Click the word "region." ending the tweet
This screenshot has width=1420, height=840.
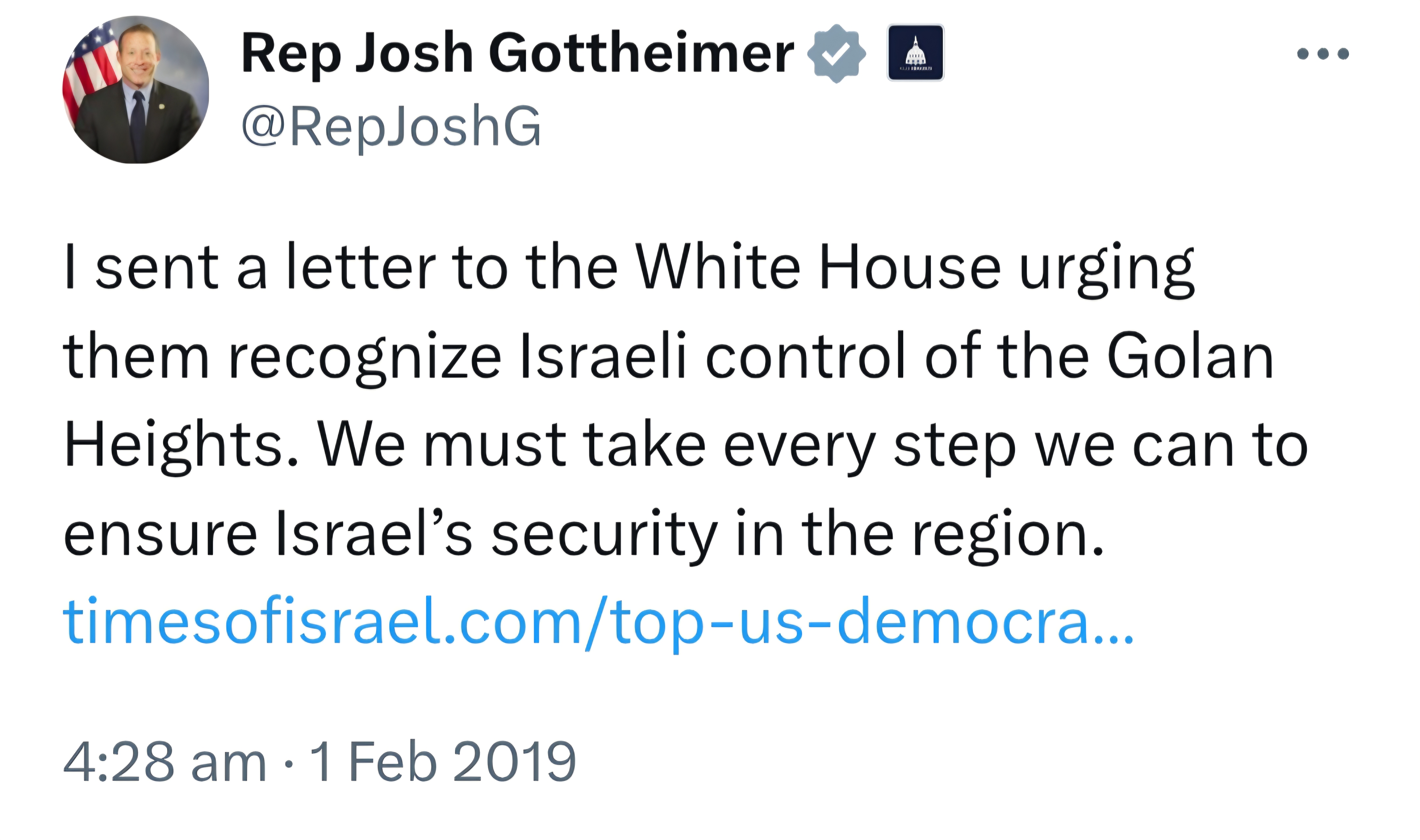(1008, 535)
